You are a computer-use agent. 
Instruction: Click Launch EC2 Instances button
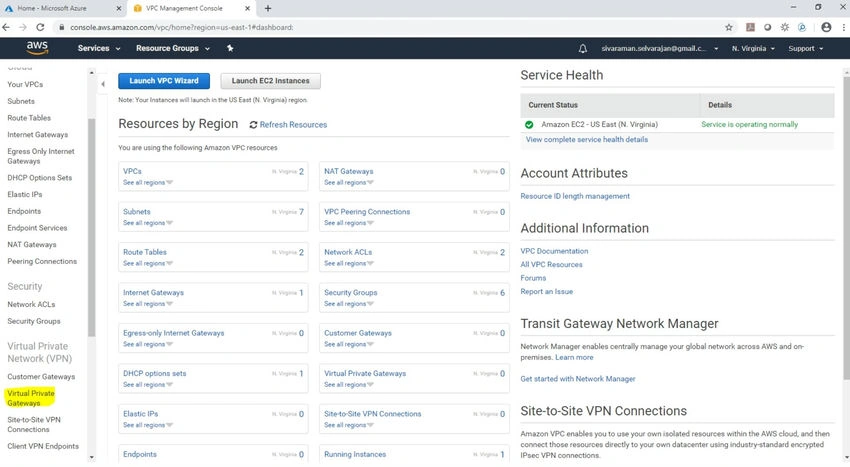click(271, 81)
